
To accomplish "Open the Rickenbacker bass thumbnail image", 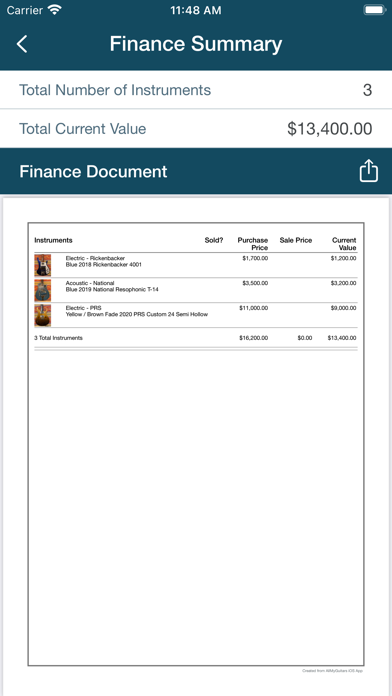I will [x=43, y=265].
